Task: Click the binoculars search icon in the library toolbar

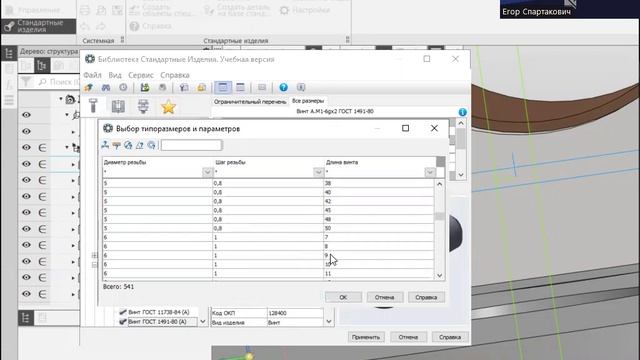Action: [106, 87]
